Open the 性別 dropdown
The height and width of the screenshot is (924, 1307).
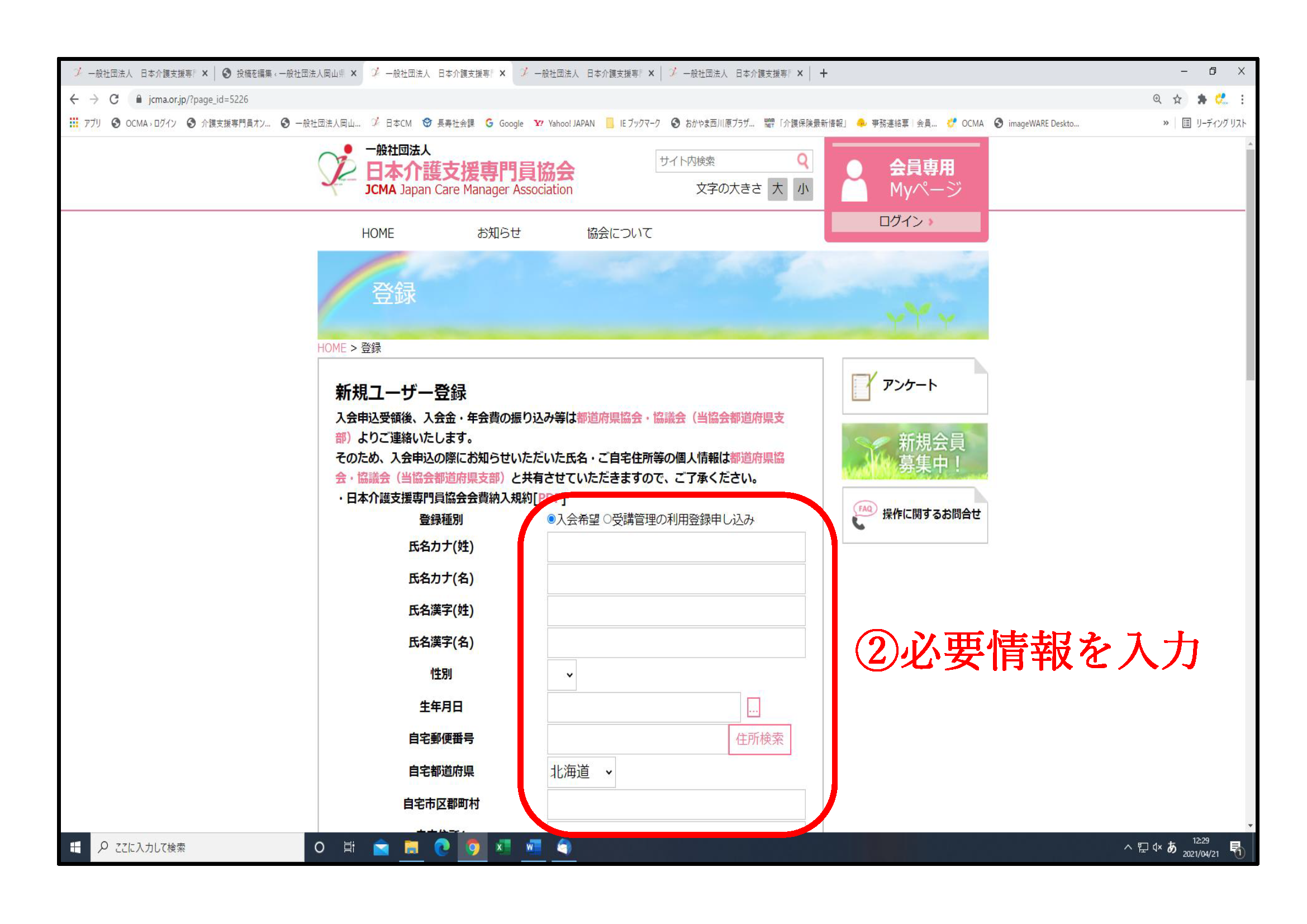click(x=561, y=675)
